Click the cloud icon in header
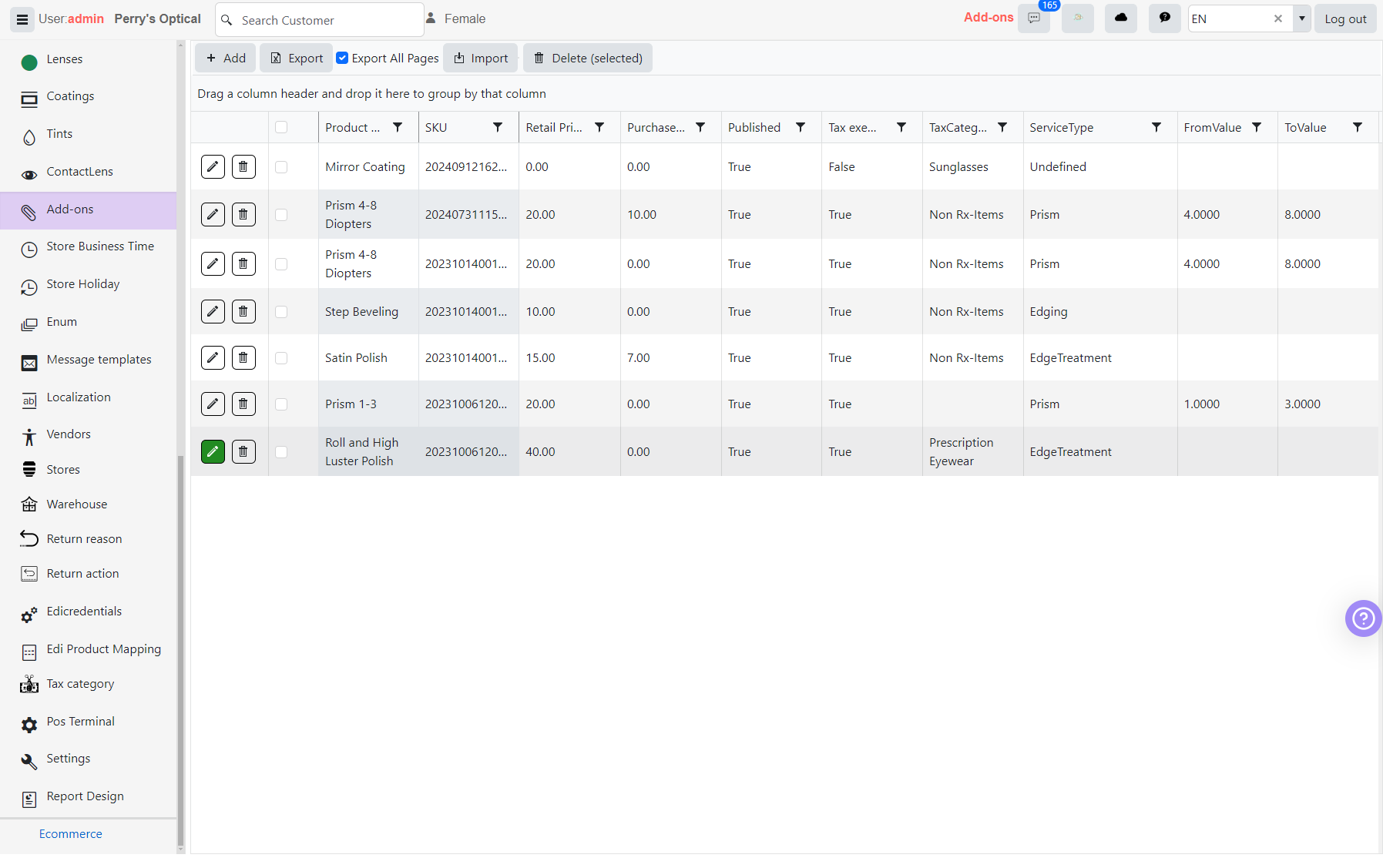This screenshot has width=1383, height=868. (x=1121, y=18)
